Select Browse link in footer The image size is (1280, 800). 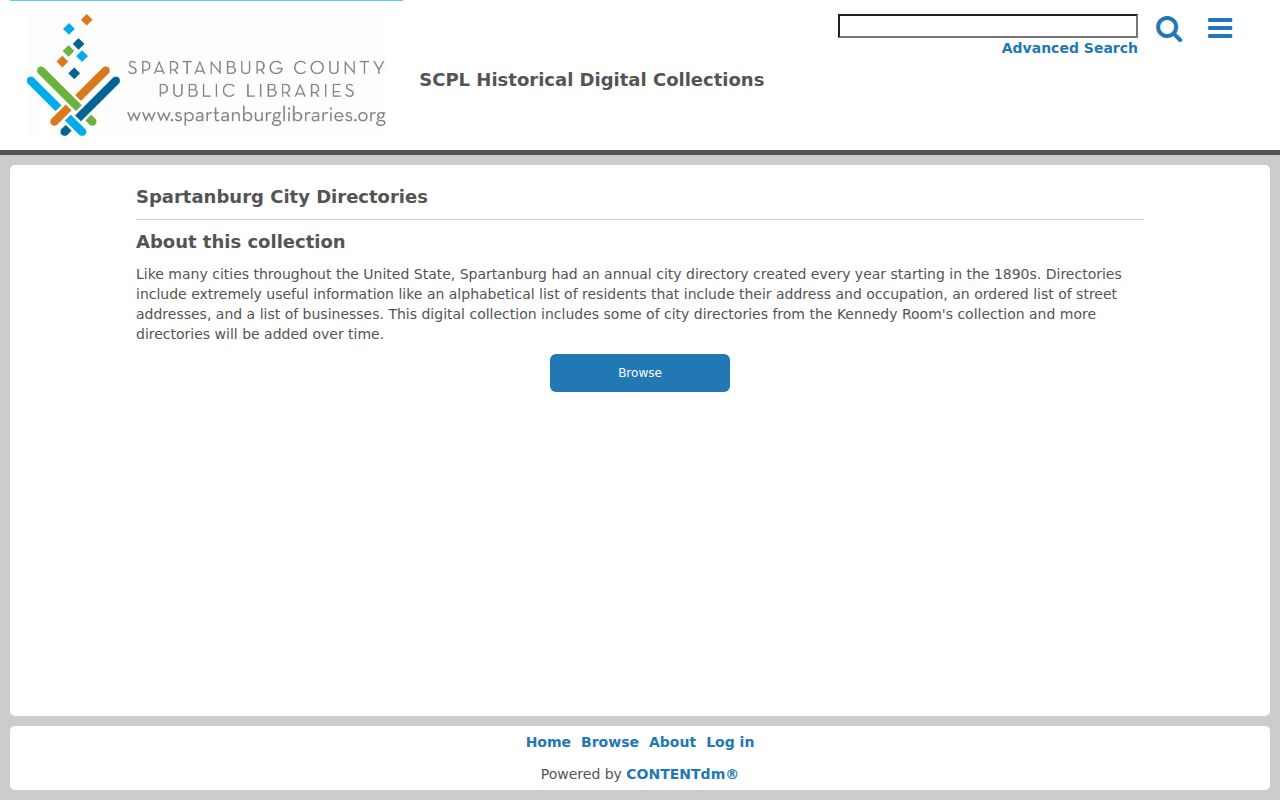(x=610, y=742)
